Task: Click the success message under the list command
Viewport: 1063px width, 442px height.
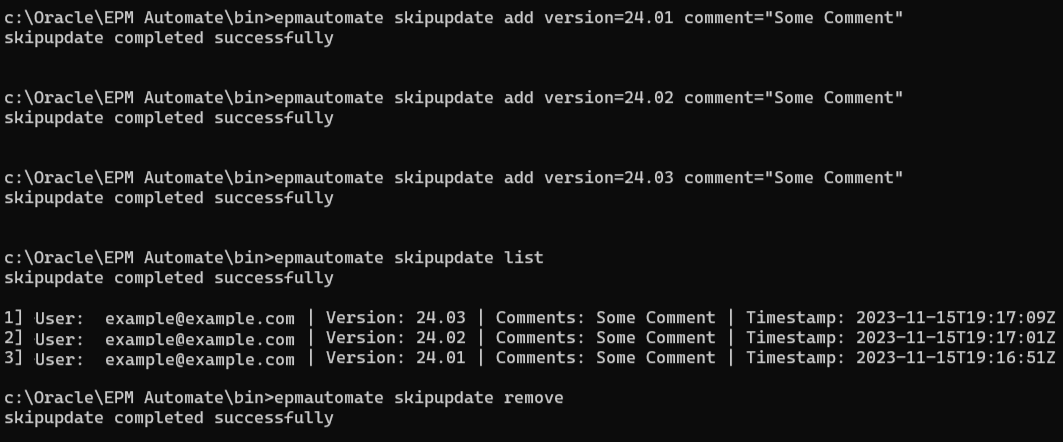Action: click(x=169, y=278)
